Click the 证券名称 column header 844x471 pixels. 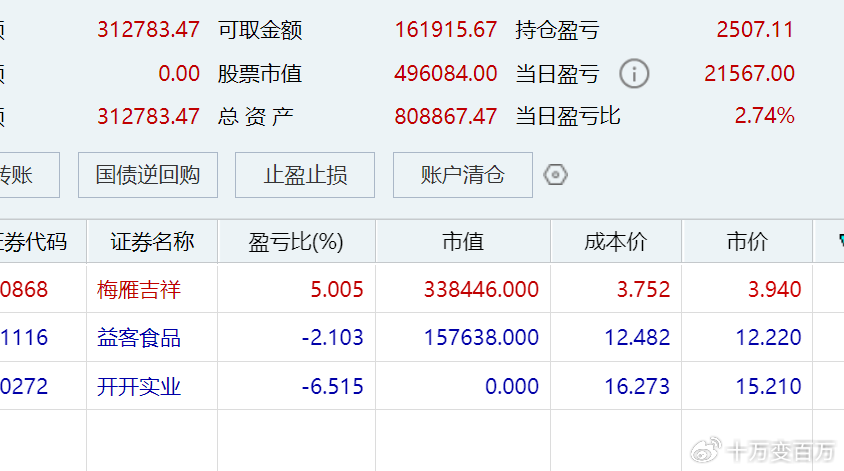152,241
